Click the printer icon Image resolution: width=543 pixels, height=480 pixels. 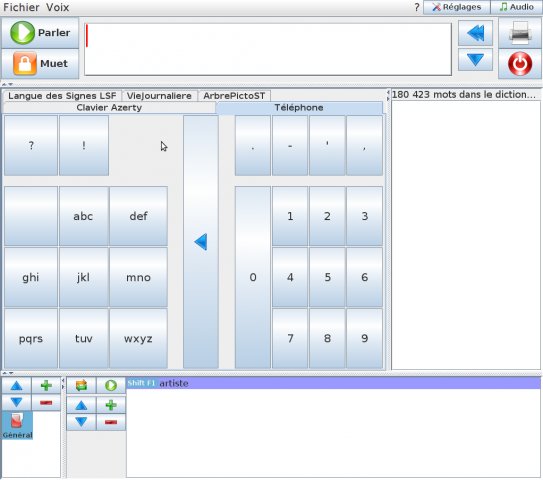[520, 33]
